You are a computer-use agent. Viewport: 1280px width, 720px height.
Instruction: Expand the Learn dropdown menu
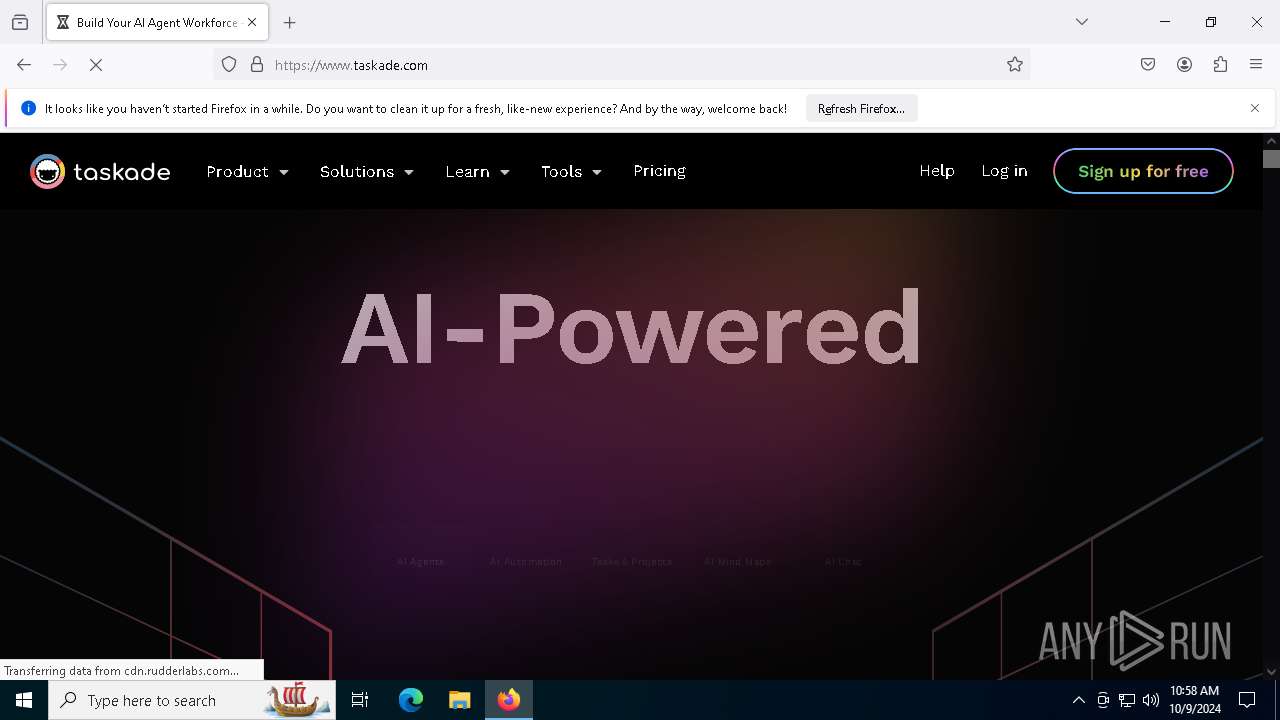pos(477,172)
